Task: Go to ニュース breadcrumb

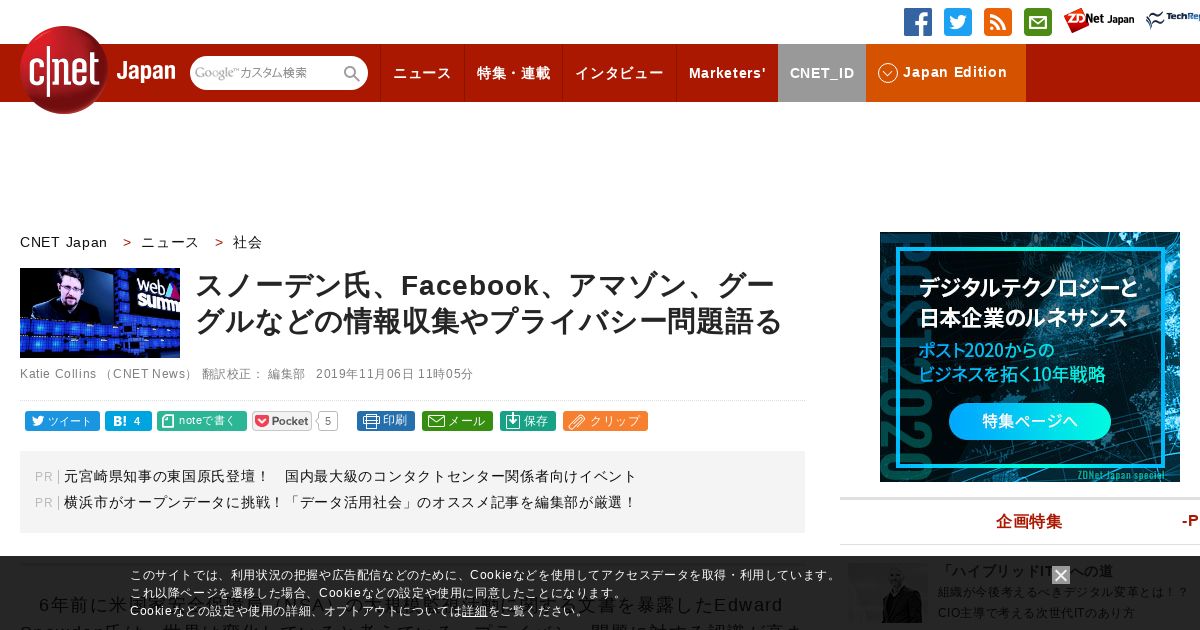Action: (x=170, y=242)
